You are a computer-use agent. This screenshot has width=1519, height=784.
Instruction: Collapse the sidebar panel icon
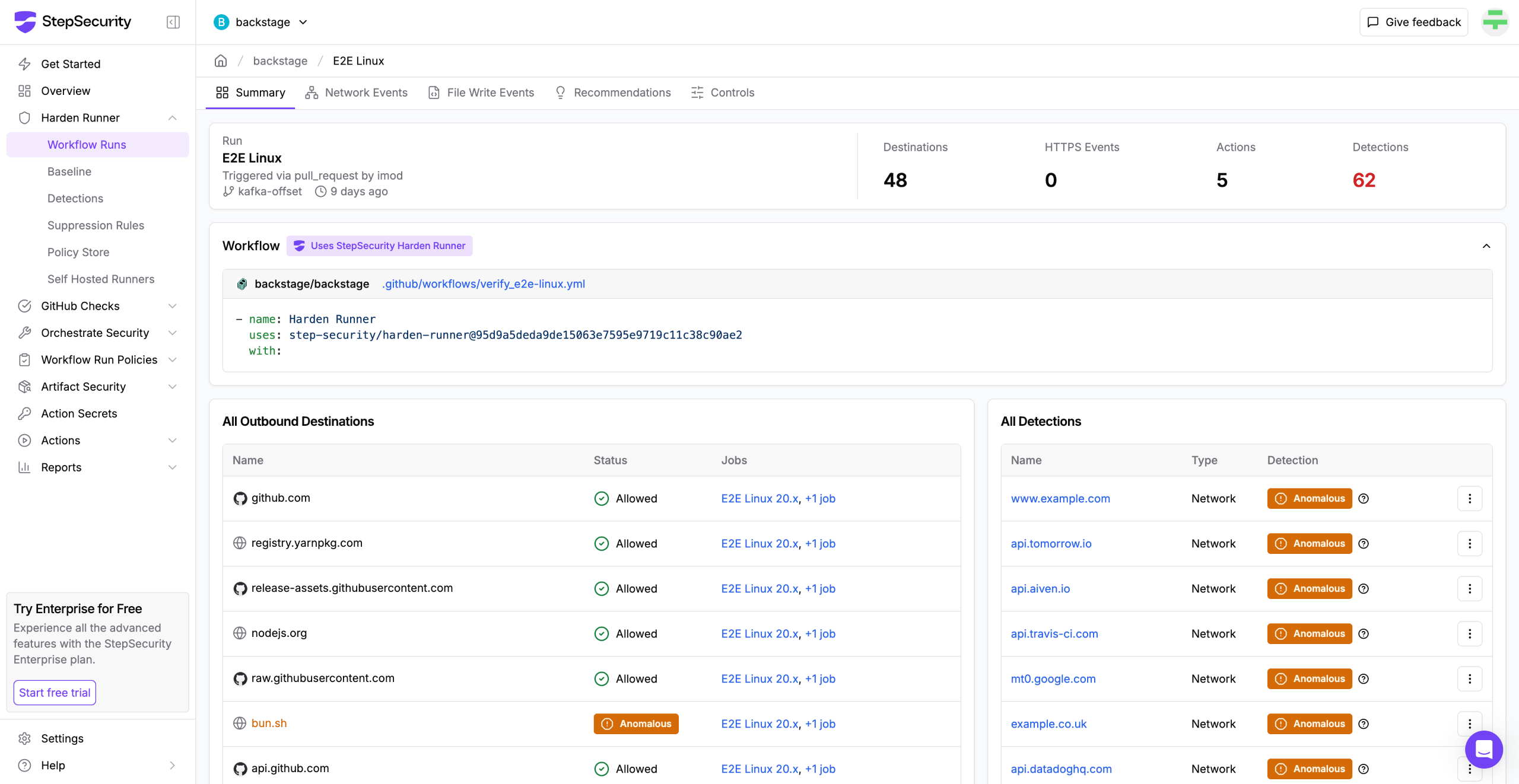click(173, 22)
